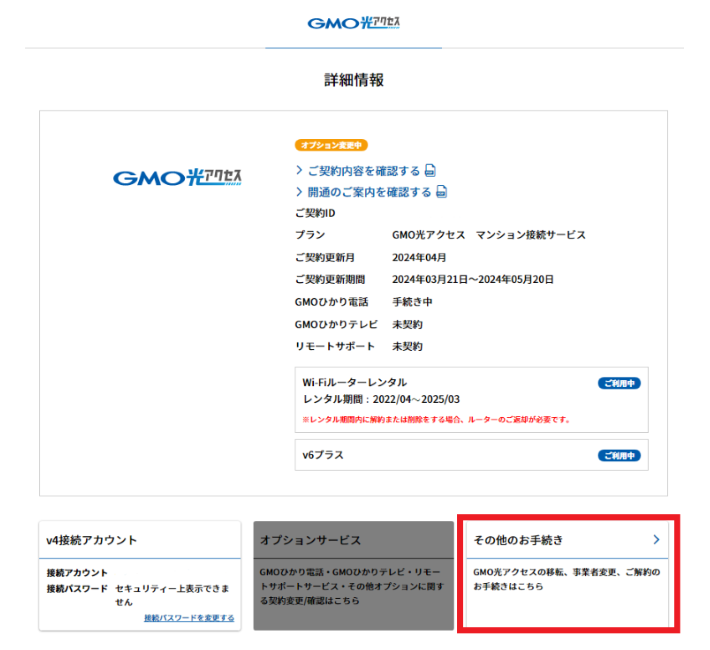This screenshot has height=650, width=710.
Task: Select the リモートサポート status 未契約
Action: point(407,346)
